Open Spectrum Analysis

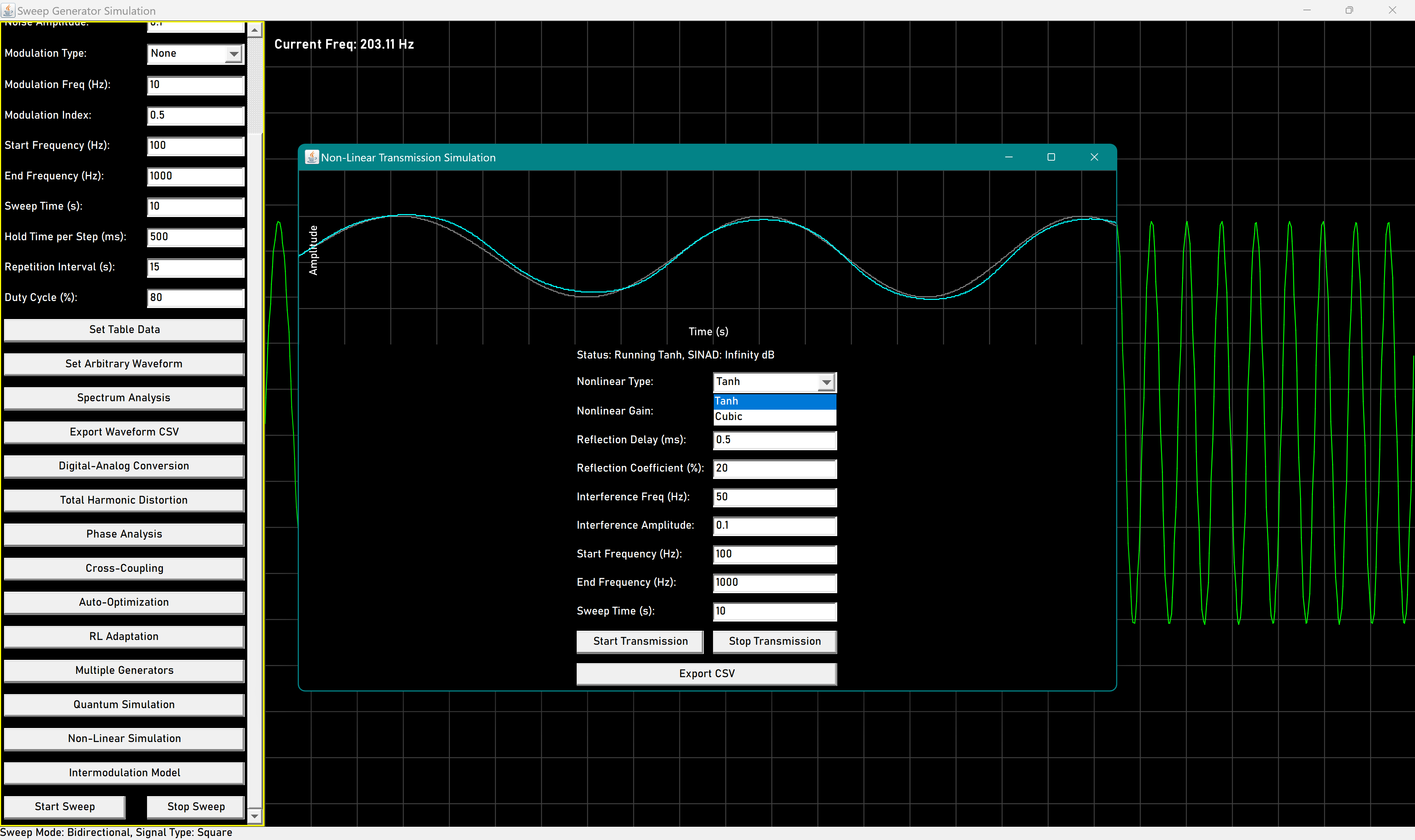point(124,398)
